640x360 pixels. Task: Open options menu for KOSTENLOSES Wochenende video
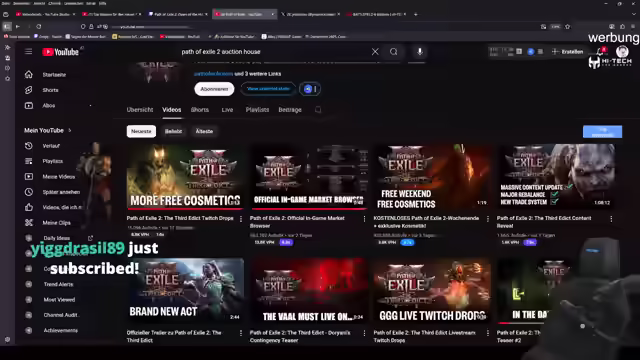pos(488,219)
